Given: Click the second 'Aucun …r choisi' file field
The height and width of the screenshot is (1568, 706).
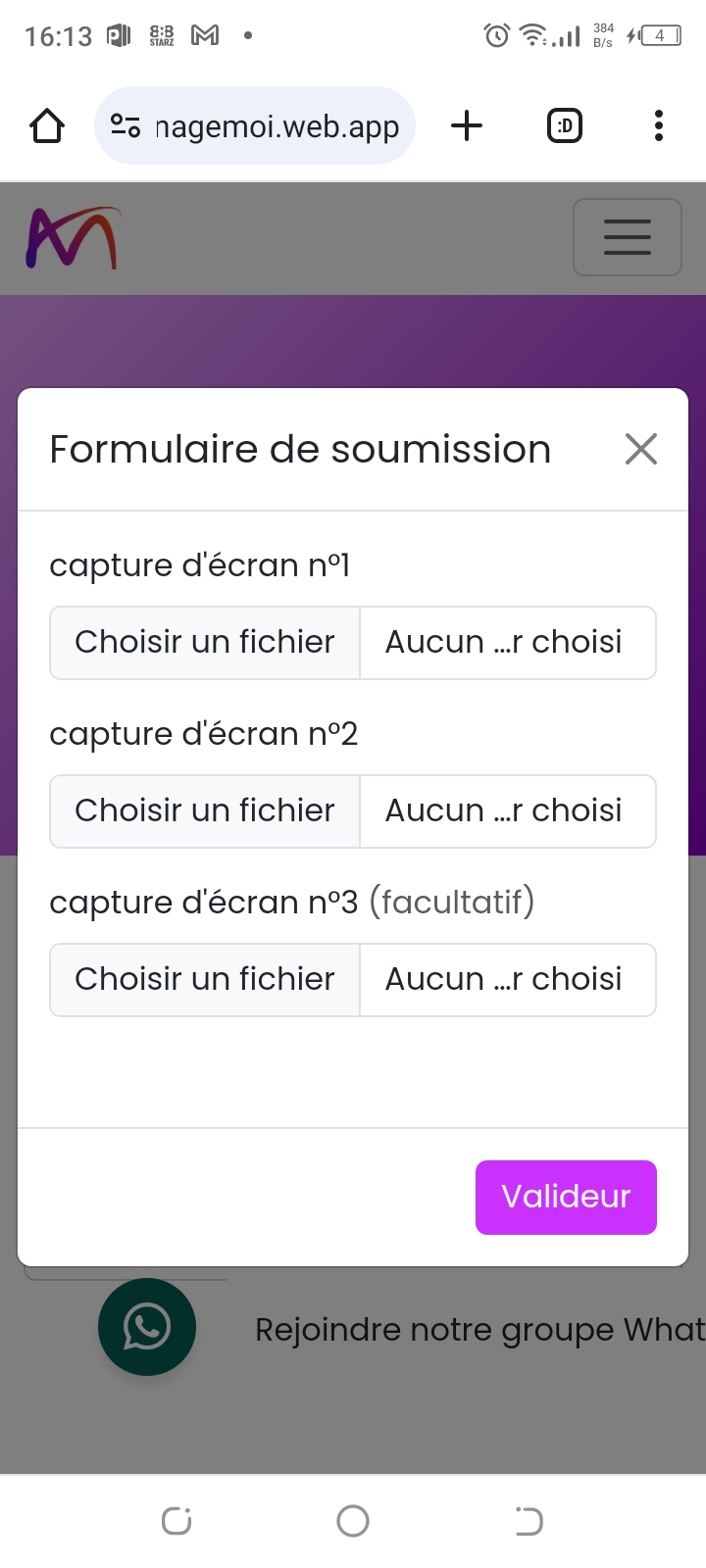Looking at the screenshot, I should 505,811.
